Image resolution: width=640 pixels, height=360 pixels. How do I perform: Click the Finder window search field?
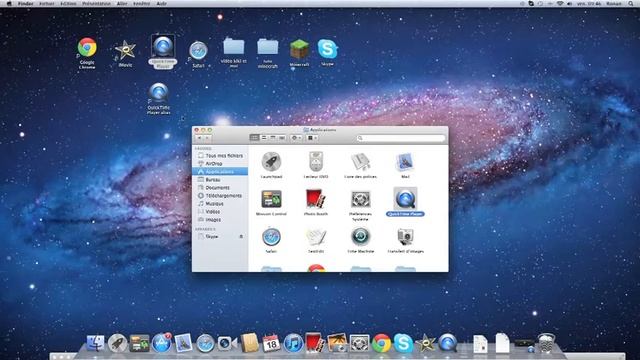[x=401, y=138]
